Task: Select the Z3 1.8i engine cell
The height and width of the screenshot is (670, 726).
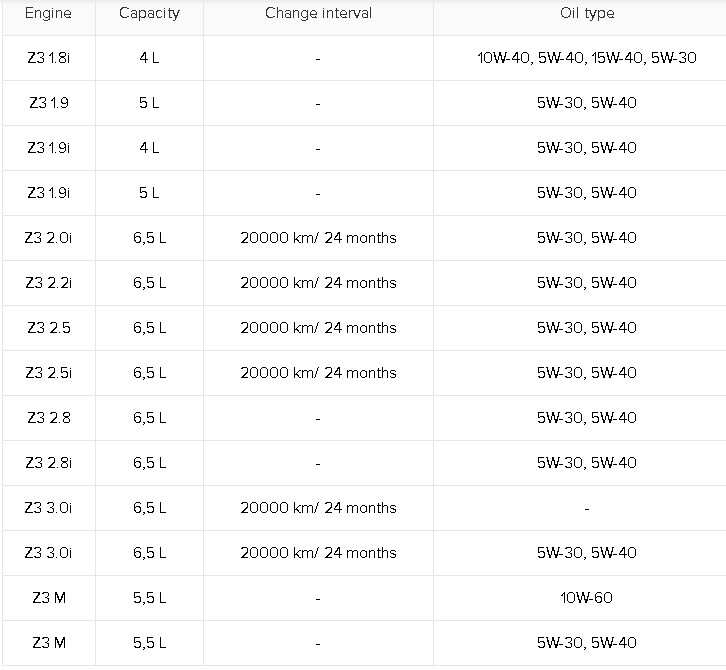Action: point(48,58)
